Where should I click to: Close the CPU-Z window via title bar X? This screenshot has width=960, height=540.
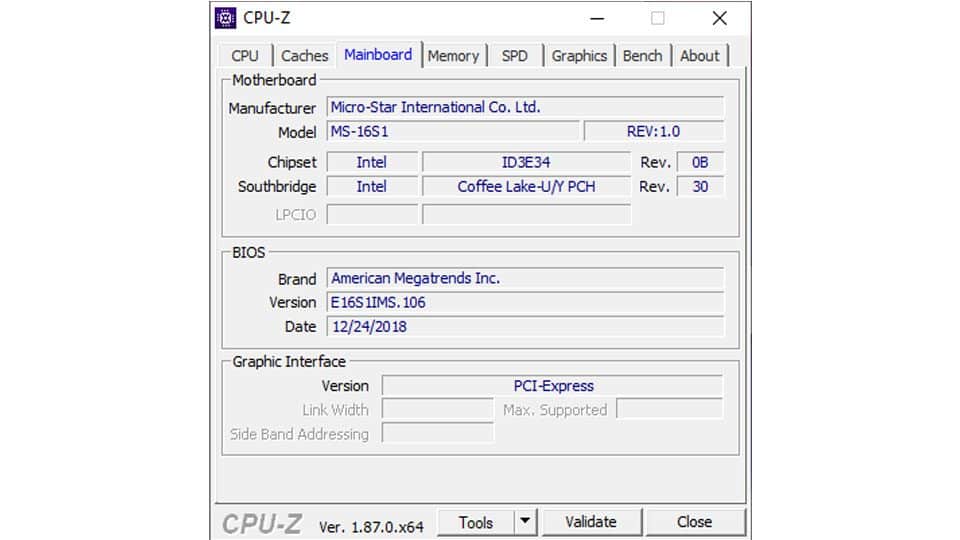[x=719, y=18]
